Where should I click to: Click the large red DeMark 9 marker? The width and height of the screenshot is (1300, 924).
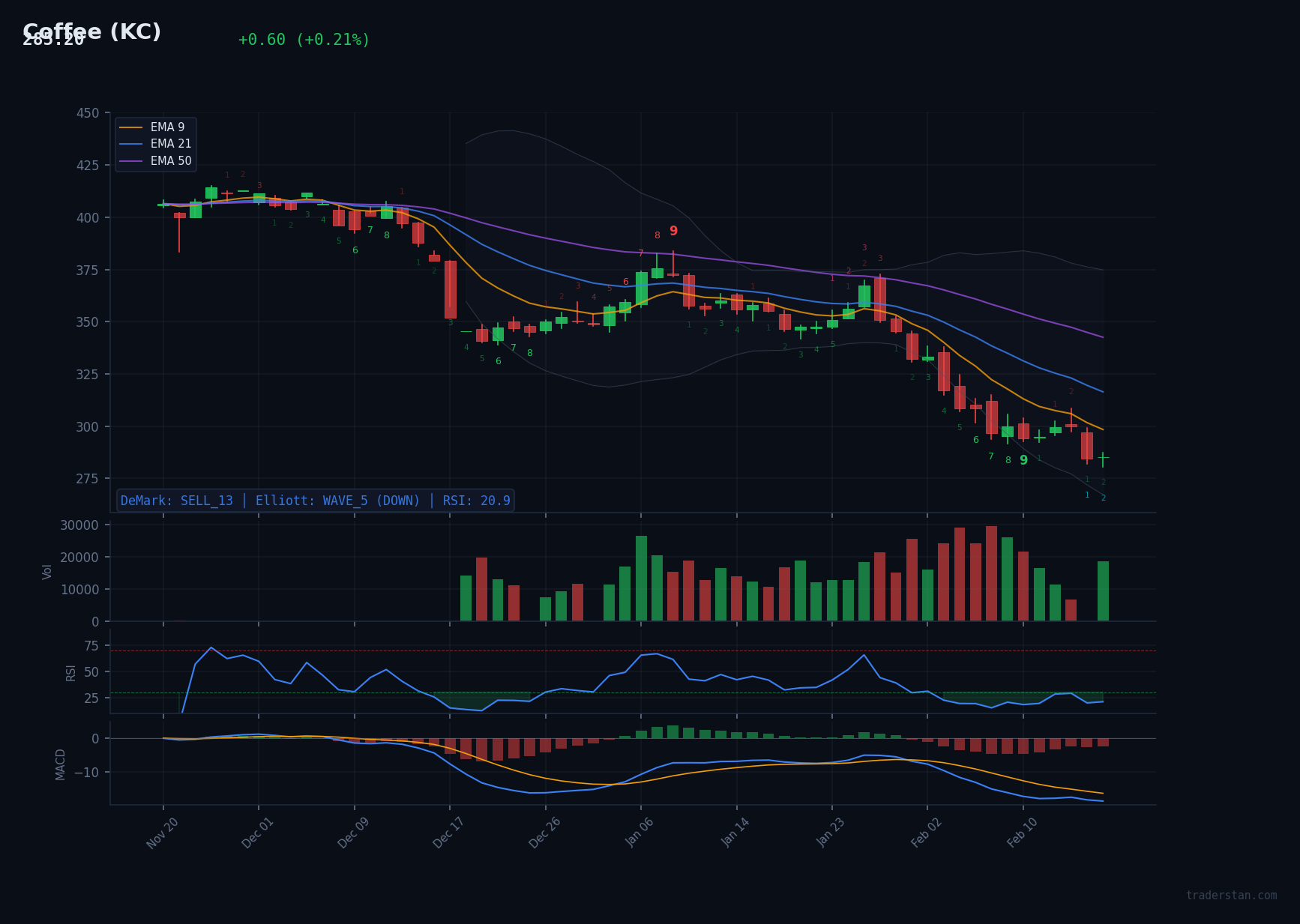673,231
